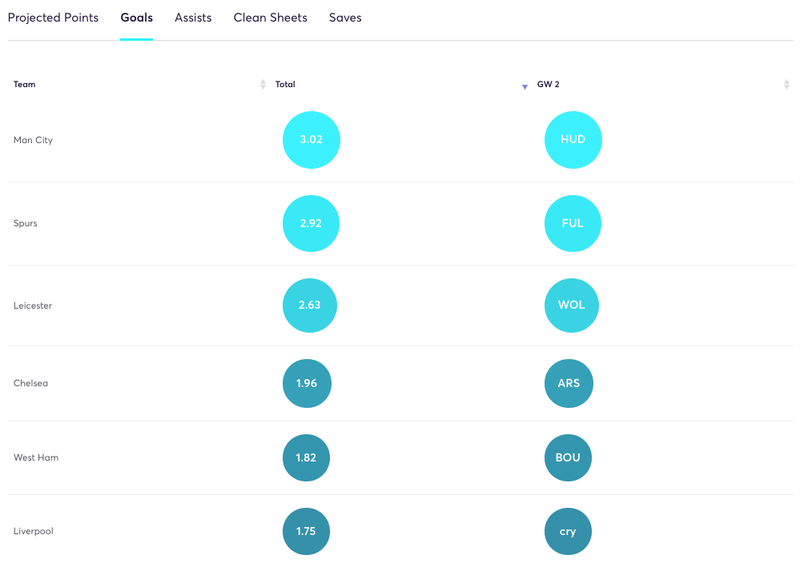This screenshot has height=563, width=800.
Task: Click the Man City team name
Action: pos(33,140)
